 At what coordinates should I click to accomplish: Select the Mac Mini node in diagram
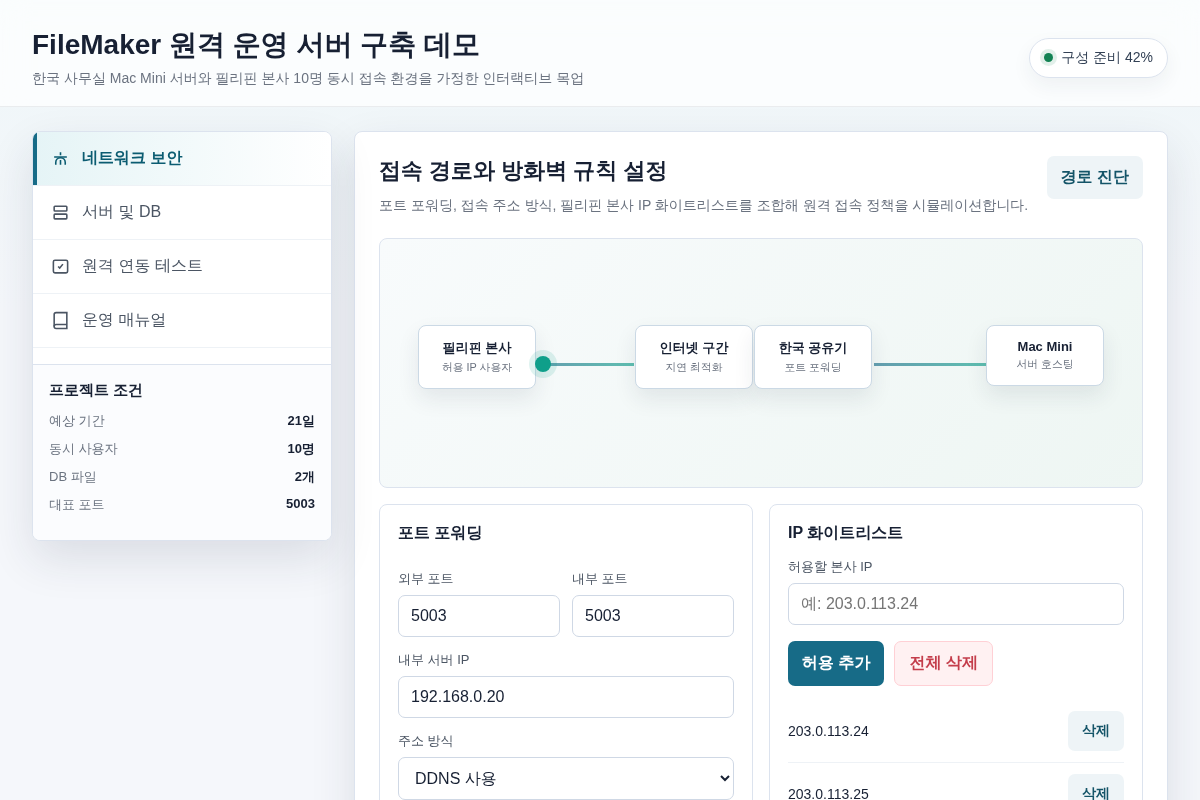[x=1045, y=355]
